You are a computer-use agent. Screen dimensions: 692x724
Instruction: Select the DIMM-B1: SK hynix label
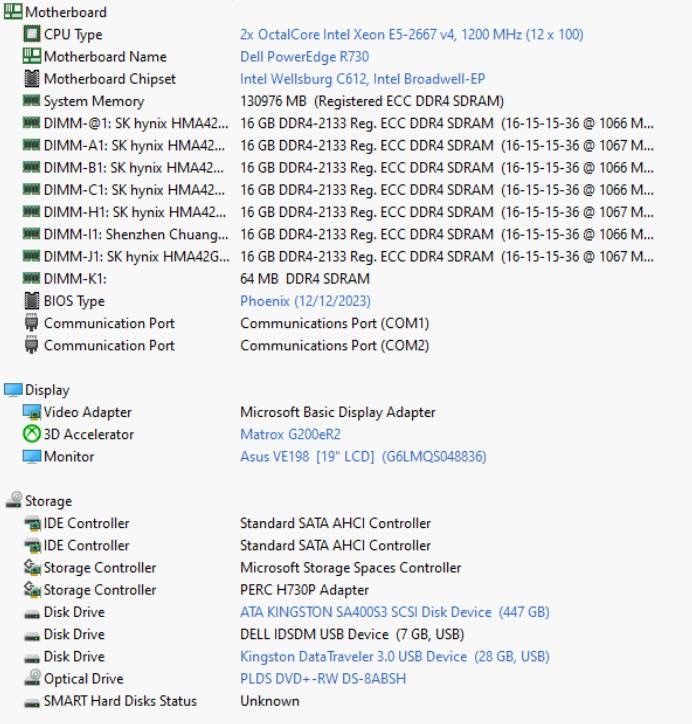click(134, 168)
